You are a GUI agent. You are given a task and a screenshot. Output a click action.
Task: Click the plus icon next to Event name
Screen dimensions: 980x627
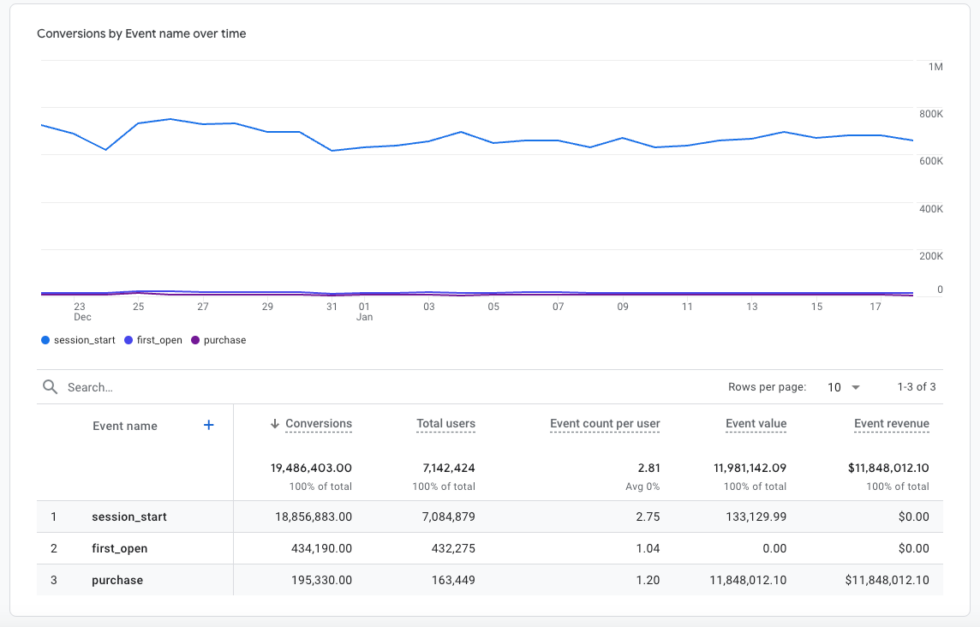tap(208, 425)
